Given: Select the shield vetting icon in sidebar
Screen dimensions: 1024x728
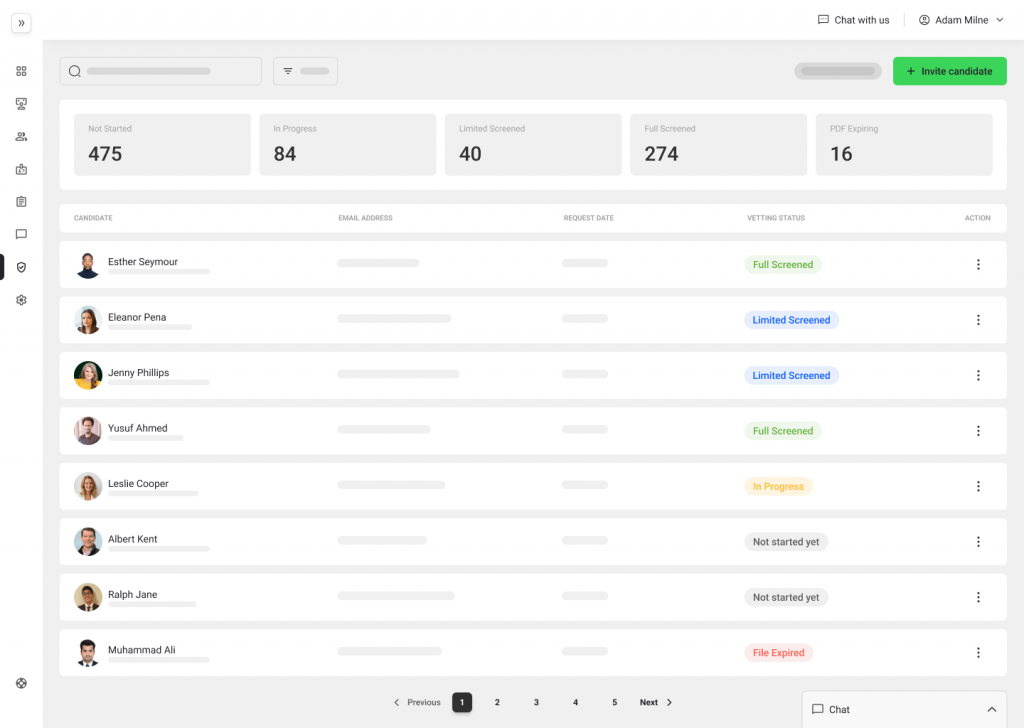Looking at the screenshot, I should point(21,267).
